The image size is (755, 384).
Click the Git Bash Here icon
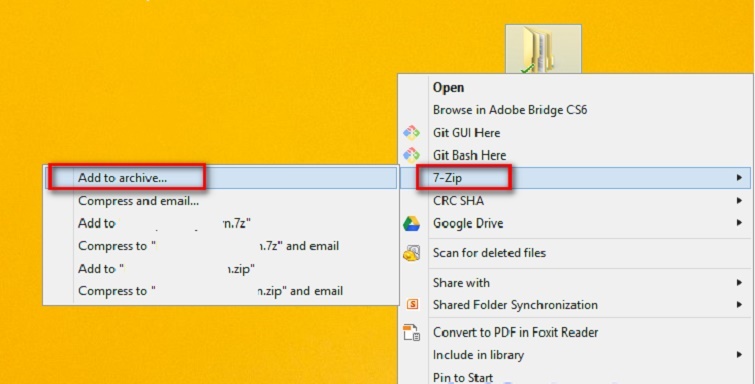tap(411, 155)
